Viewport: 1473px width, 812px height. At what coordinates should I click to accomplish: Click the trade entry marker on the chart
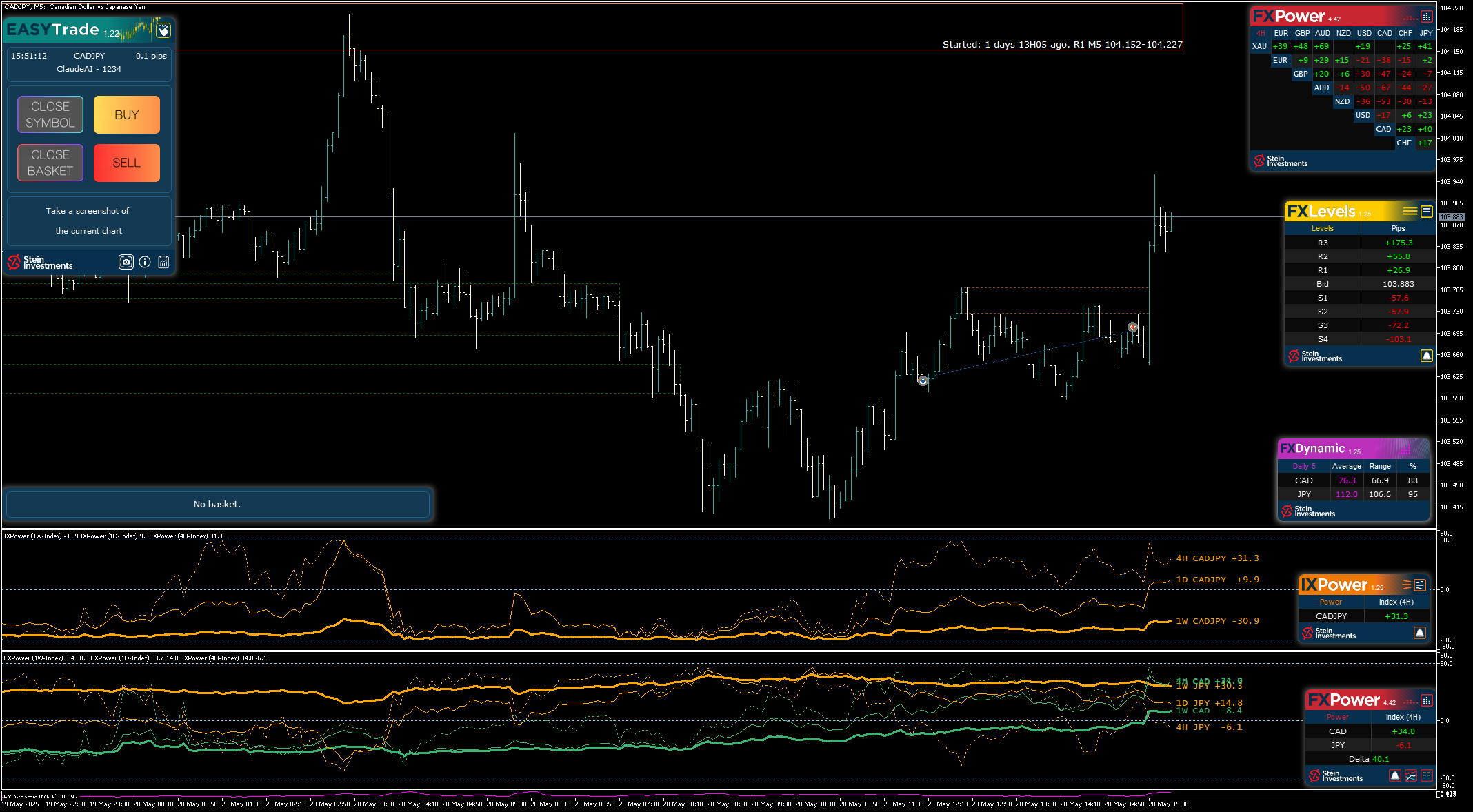tap(923, 380)
